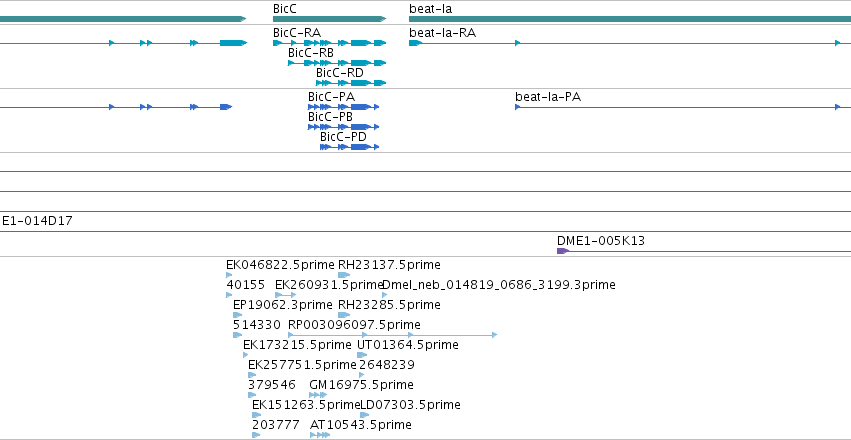This screenshot has height=440, width=851.
Task: Click the BicC-RB transcript label
Action: pyautogui.click(x=310, y=53)
